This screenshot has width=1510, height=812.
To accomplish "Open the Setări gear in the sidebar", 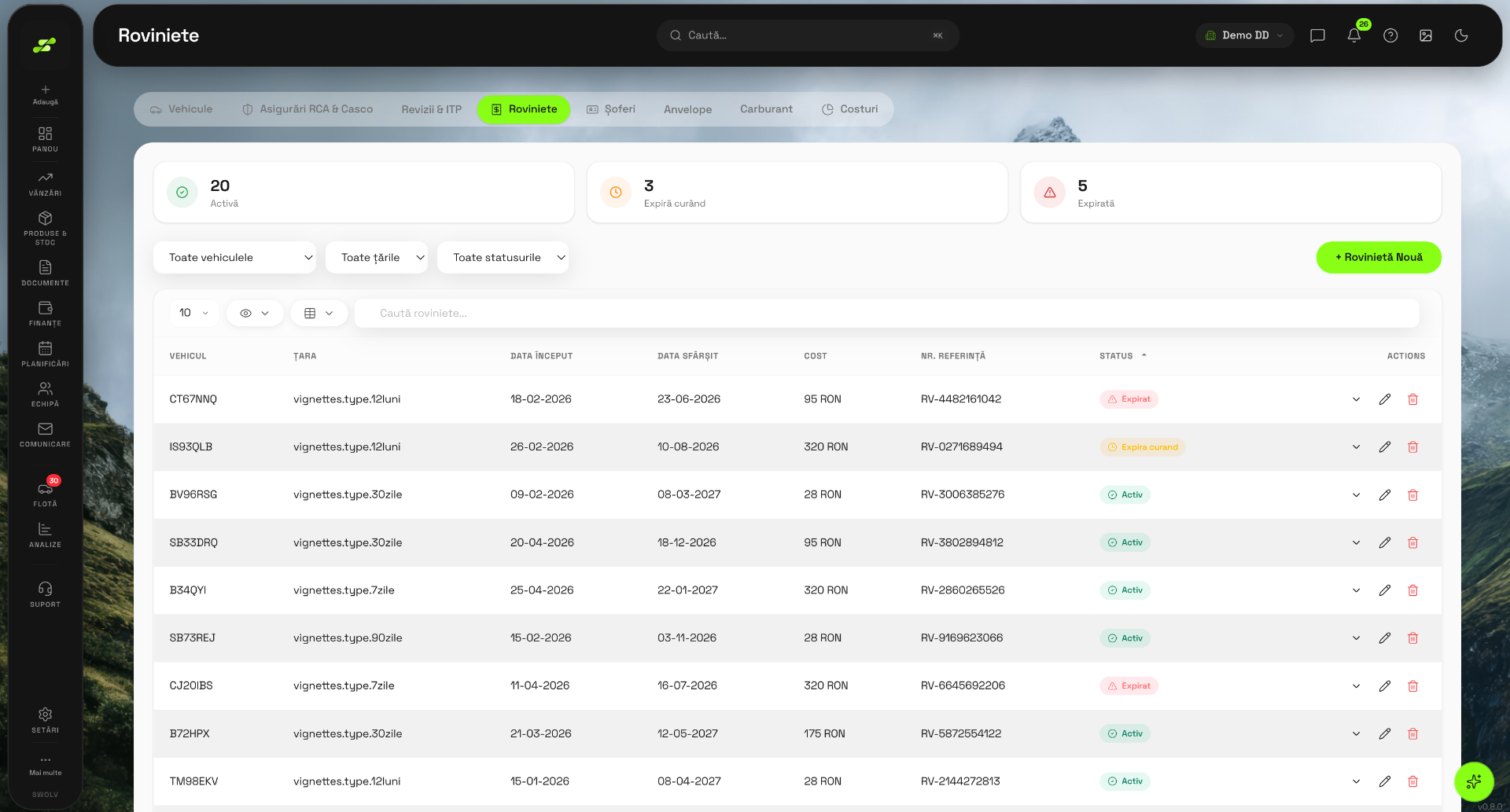I will [46, 720].
